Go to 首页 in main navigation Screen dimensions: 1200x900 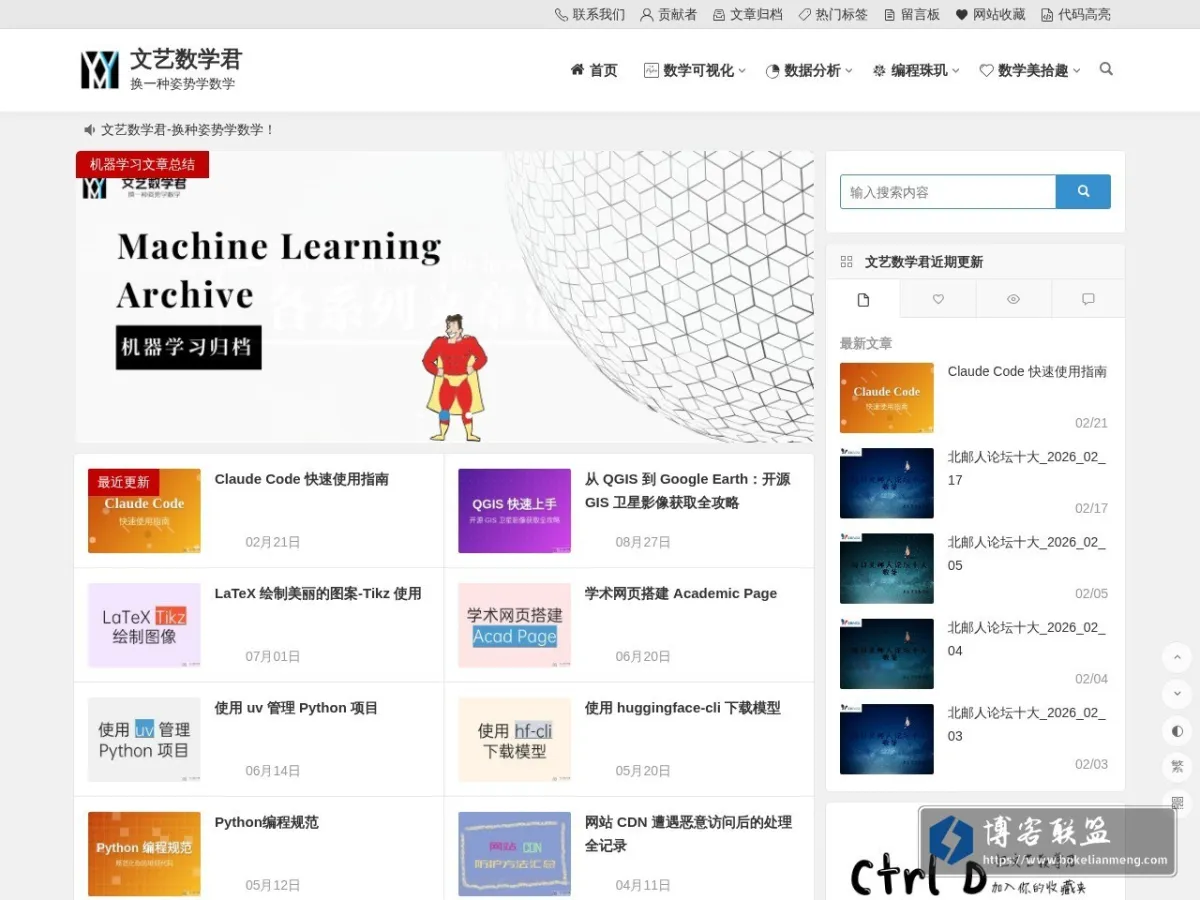(x=594, y=70)
